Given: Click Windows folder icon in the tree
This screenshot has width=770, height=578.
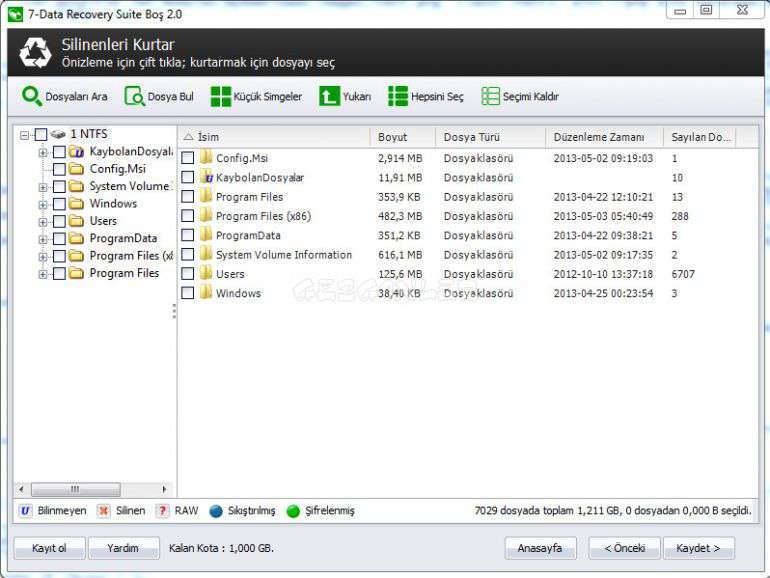Looking at the screenshot, I should click(76, 204).
